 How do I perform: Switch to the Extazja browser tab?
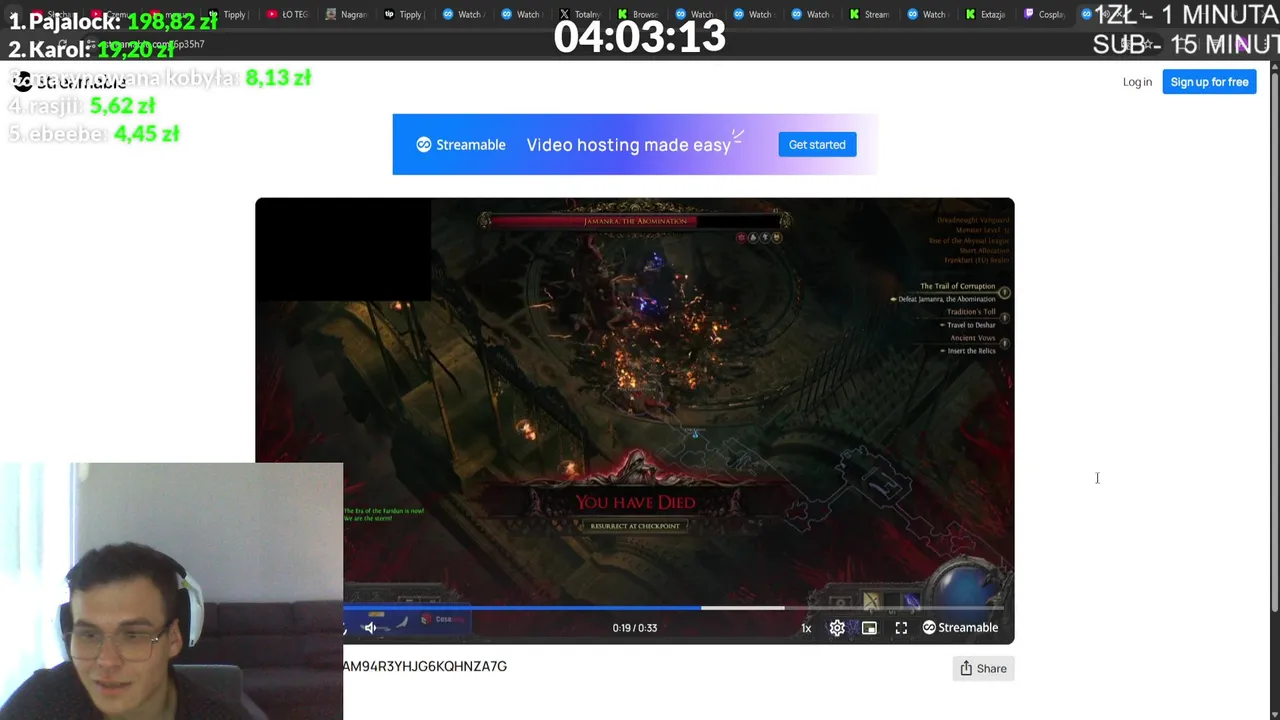tap(985, 14)
